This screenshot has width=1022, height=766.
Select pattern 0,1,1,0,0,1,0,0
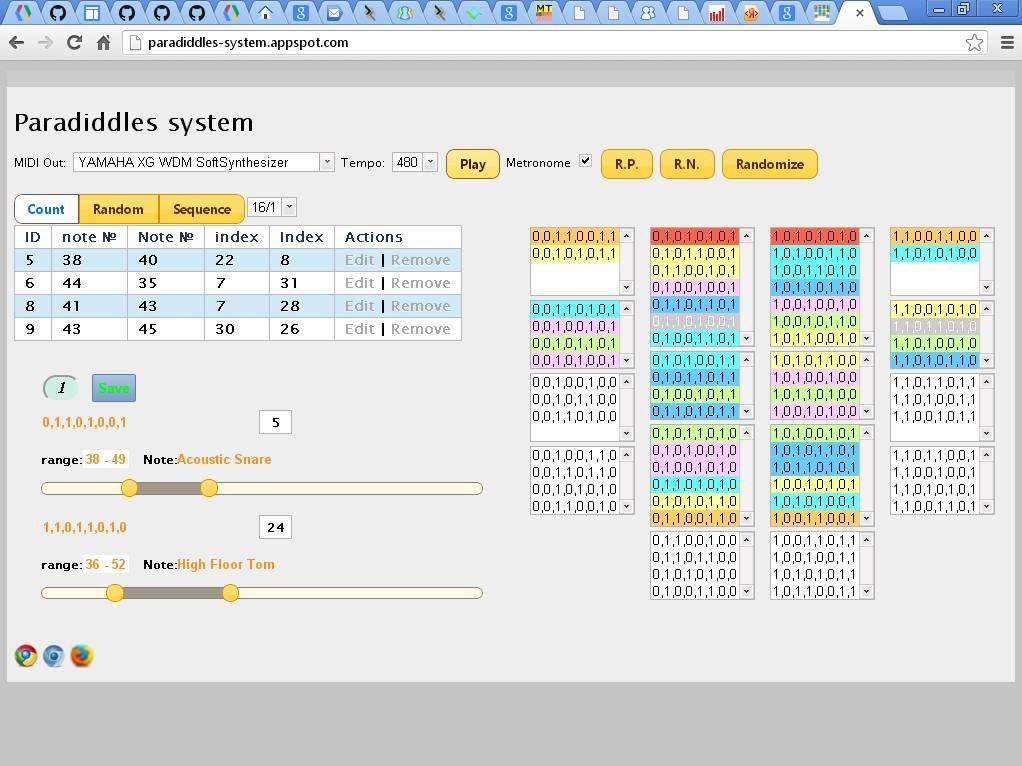695,540
